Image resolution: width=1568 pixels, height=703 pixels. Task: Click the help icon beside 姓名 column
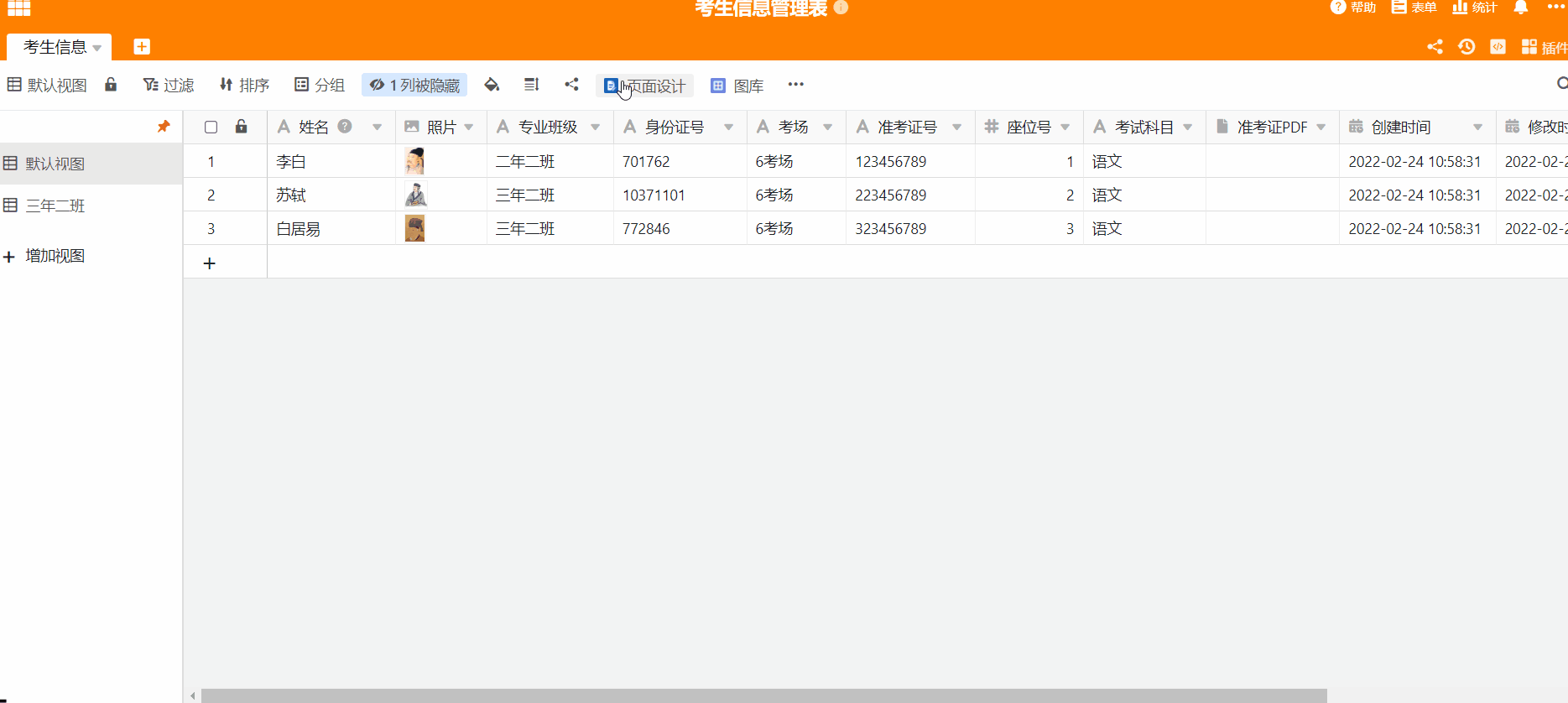[x=345, y=127]
